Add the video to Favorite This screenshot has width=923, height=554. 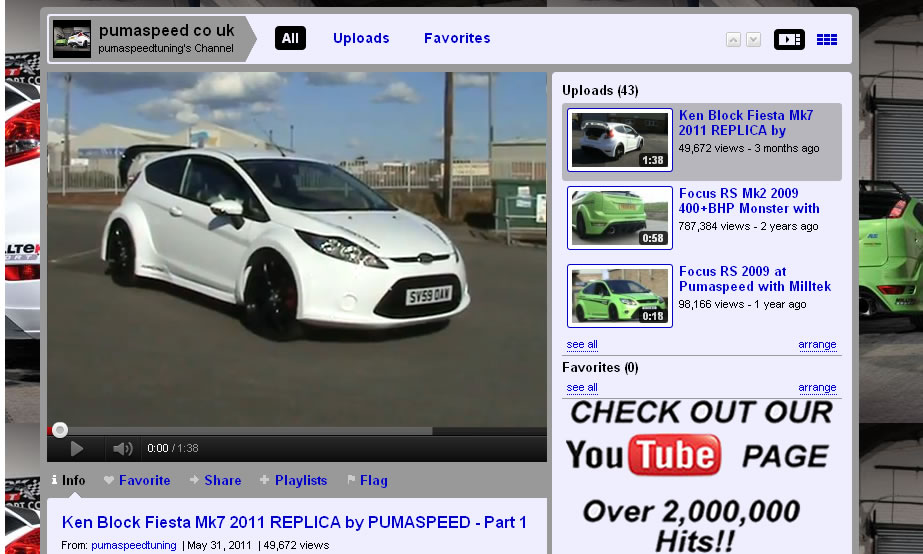click(137, 480)
